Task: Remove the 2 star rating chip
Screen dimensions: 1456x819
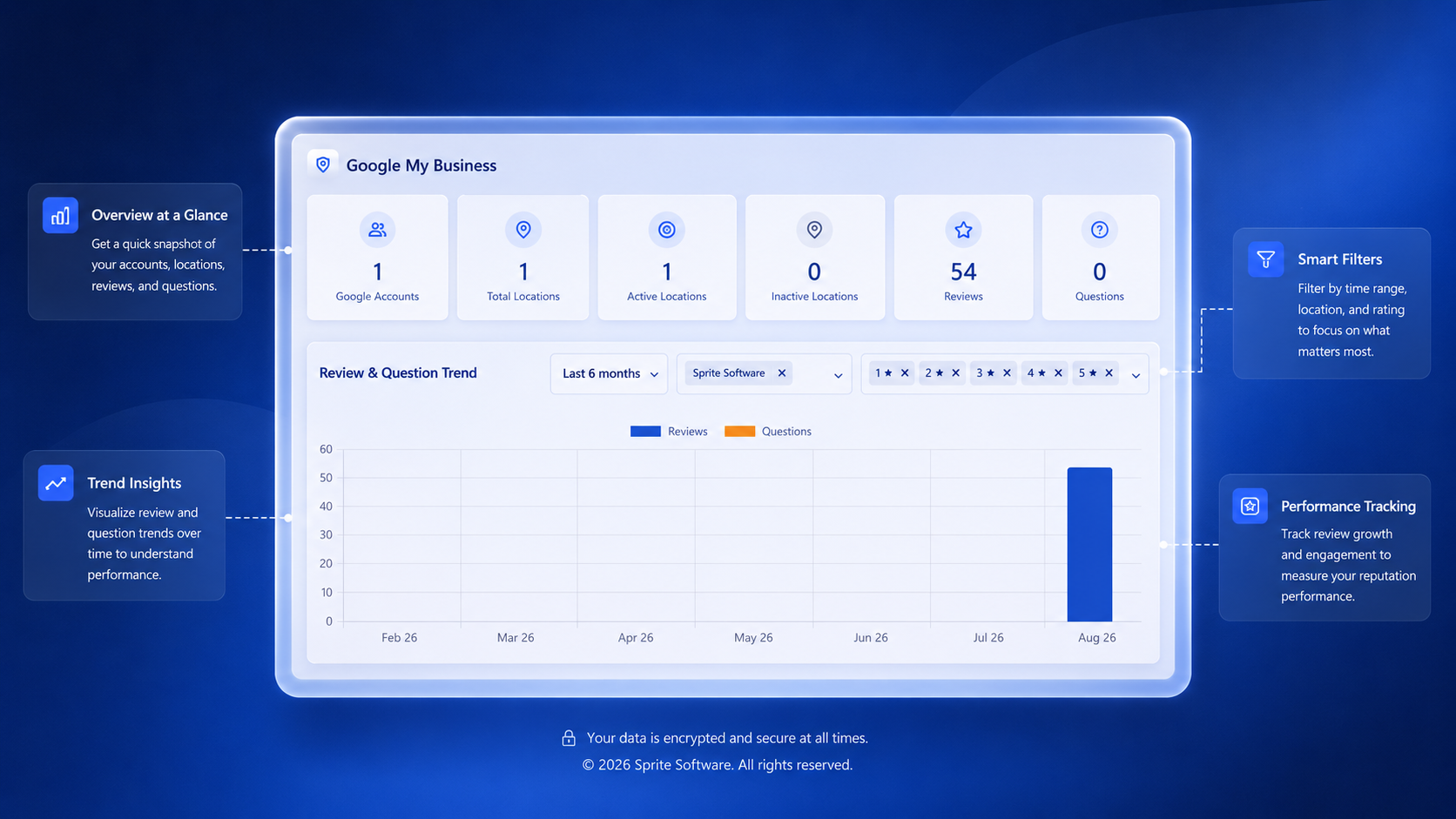Action: click(x=955, y=373)
